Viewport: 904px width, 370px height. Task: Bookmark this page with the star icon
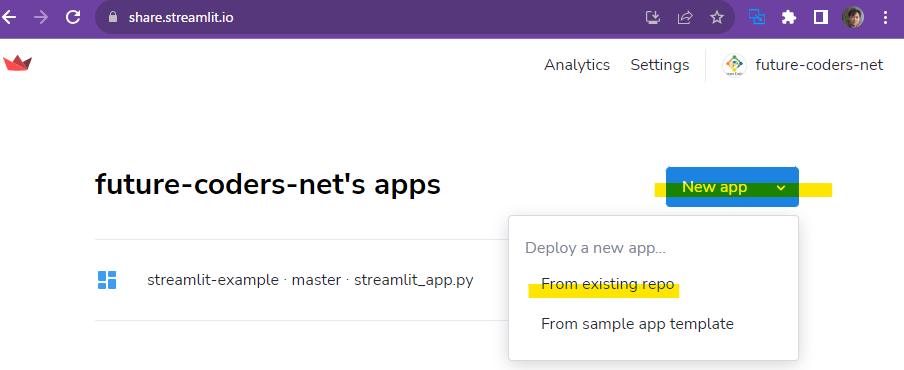click(717, 18)
